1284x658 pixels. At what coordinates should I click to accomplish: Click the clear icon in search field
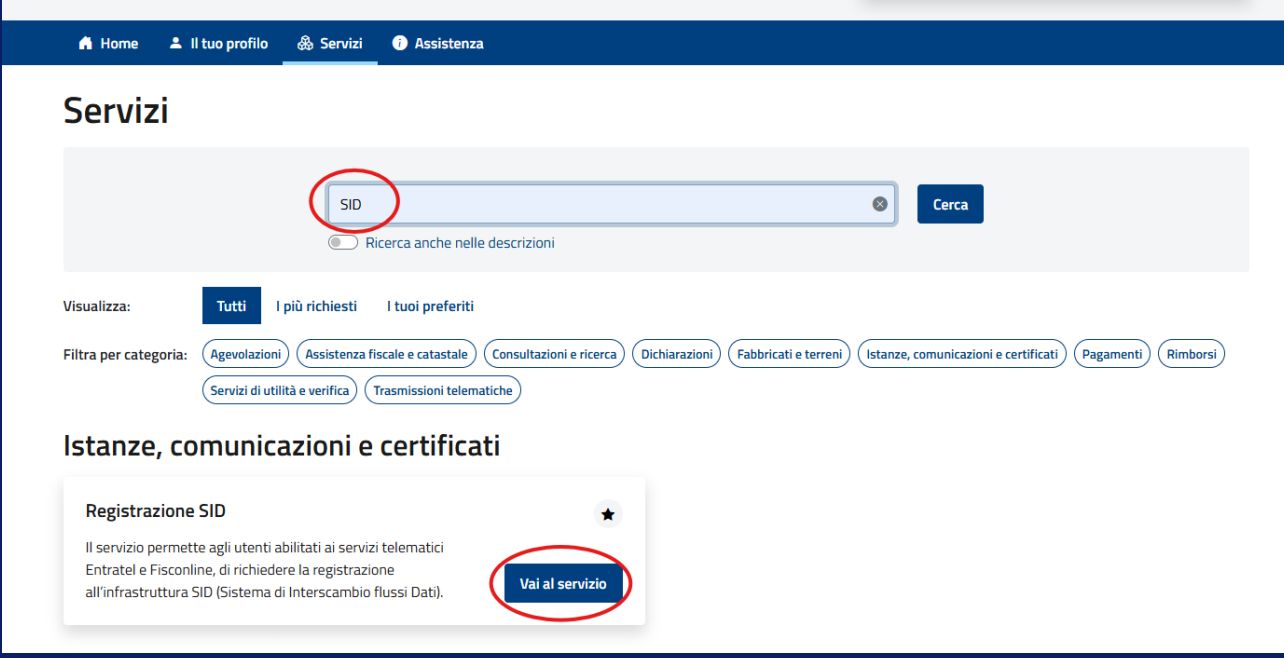(880, 204)
